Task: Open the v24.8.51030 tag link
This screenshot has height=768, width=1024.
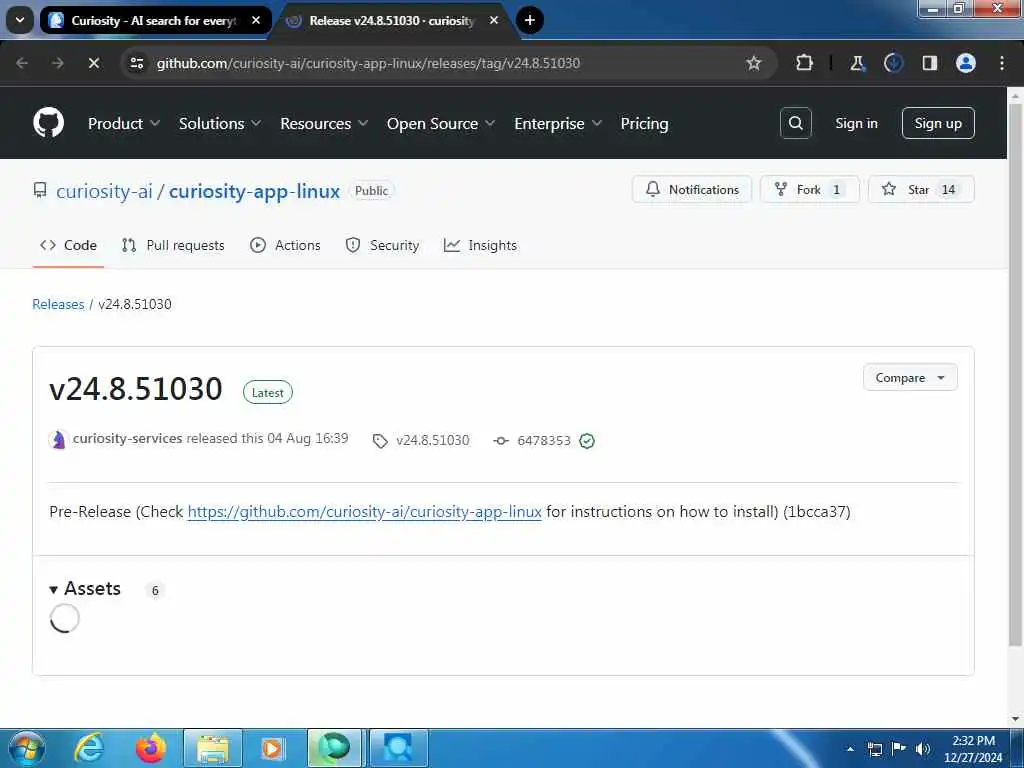Action: (x=432, y=441)
